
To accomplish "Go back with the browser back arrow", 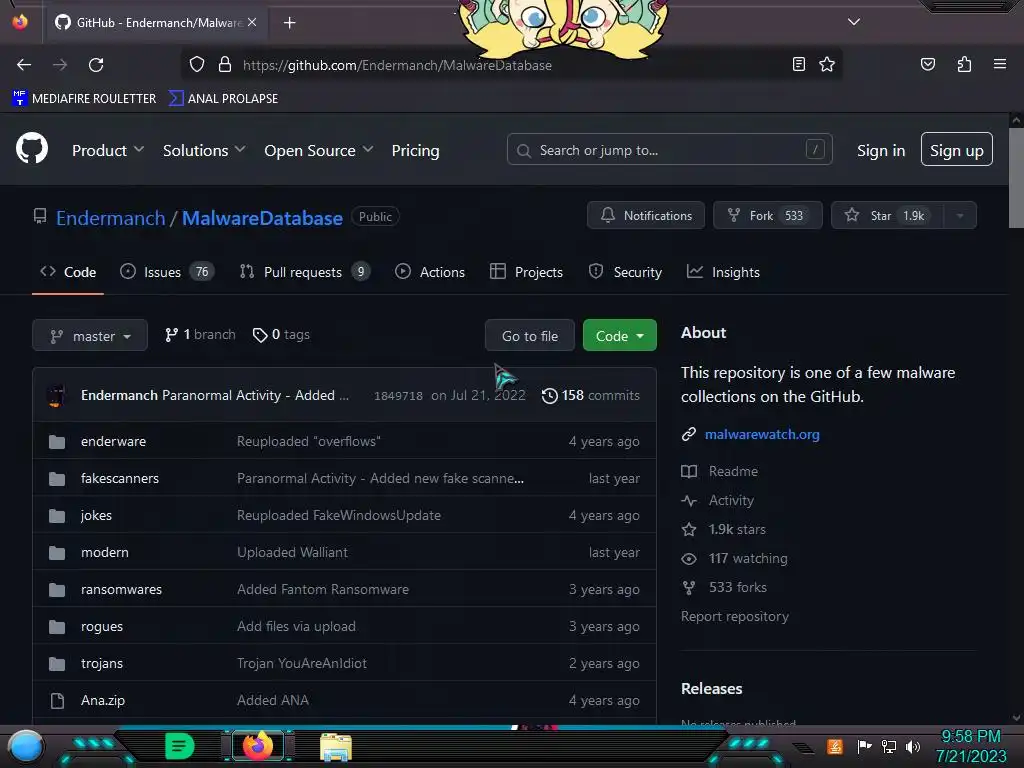I will pyautogui.click(x=24, y=65).
